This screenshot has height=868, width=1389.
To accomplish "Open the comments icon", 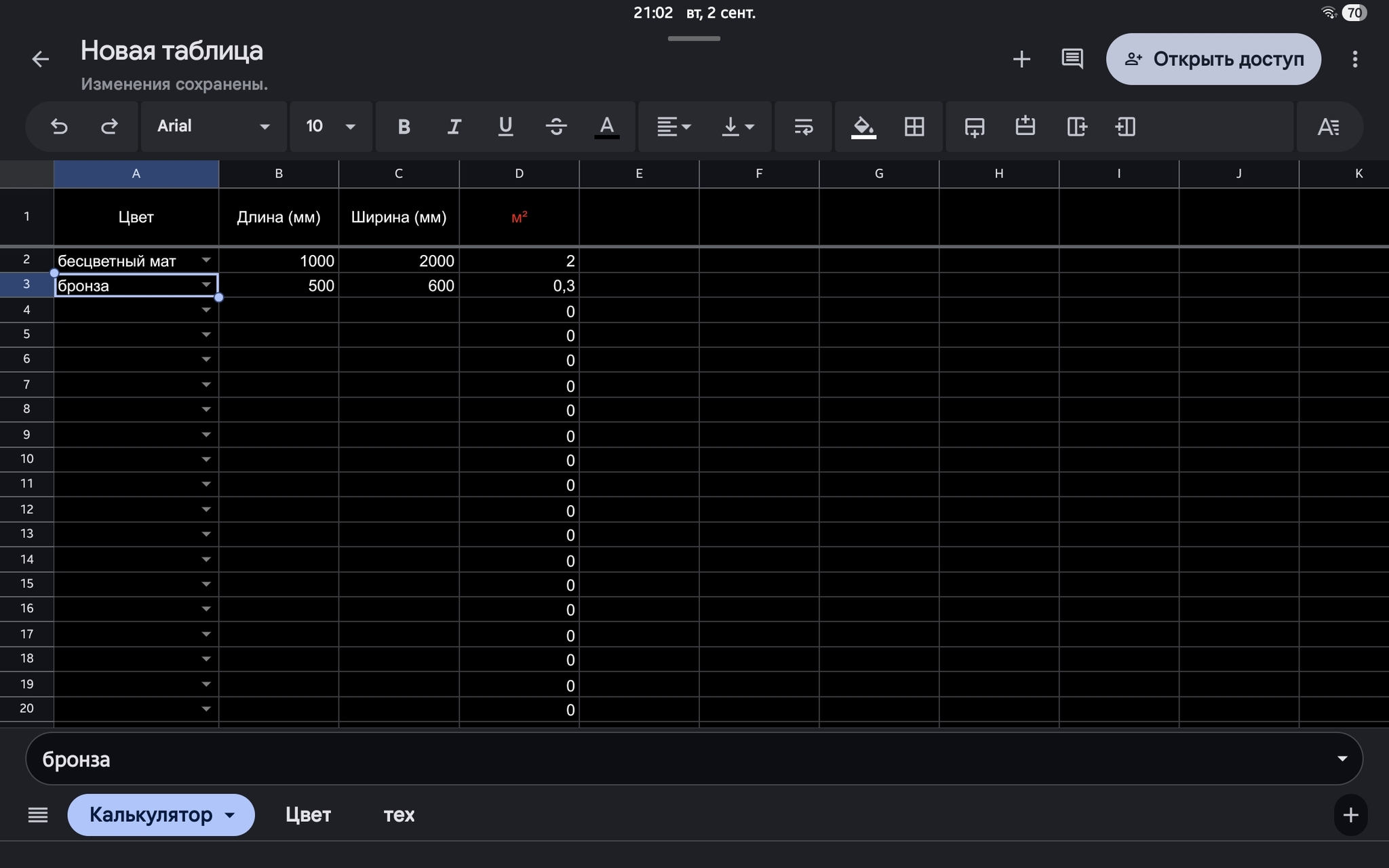I will point(1072,59).
